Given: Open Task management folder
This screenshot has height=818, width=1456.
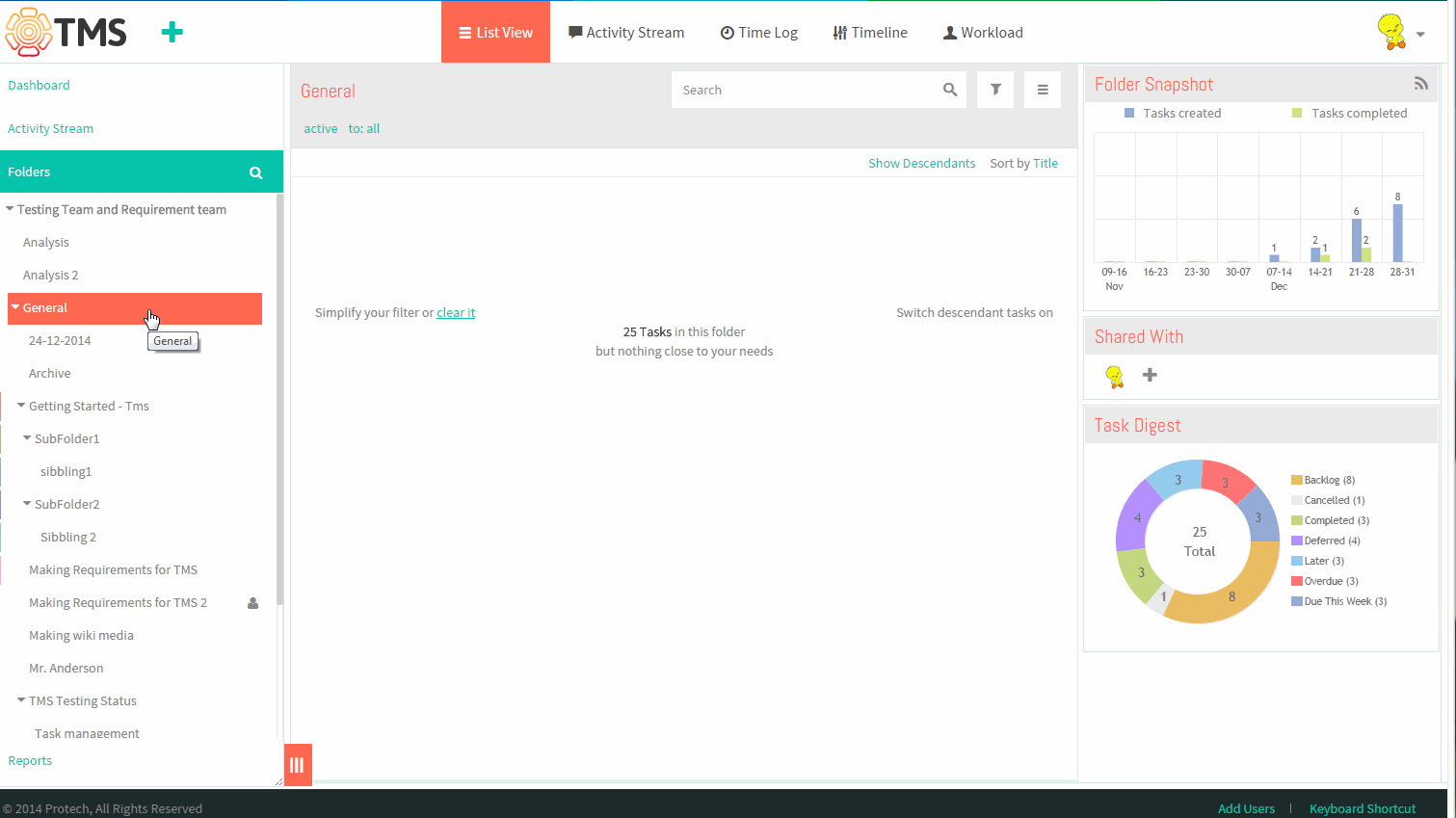Looking at the screenshot, I should coord(87,733).
